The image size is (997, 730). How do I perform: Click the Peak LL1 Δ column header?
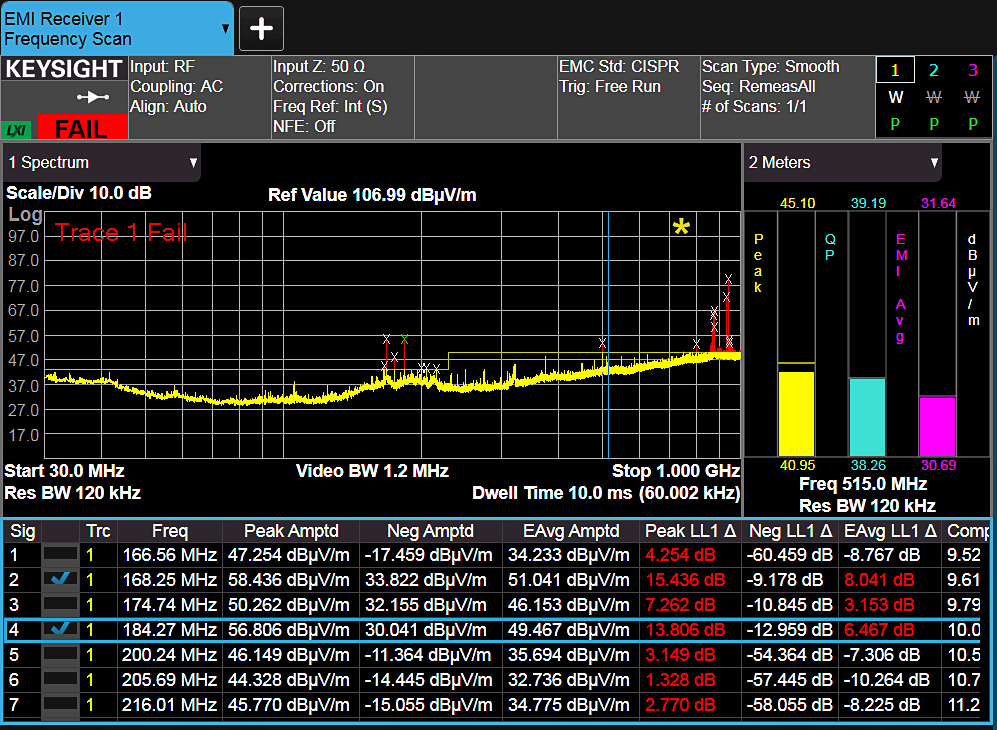click(x=690, y=531)
